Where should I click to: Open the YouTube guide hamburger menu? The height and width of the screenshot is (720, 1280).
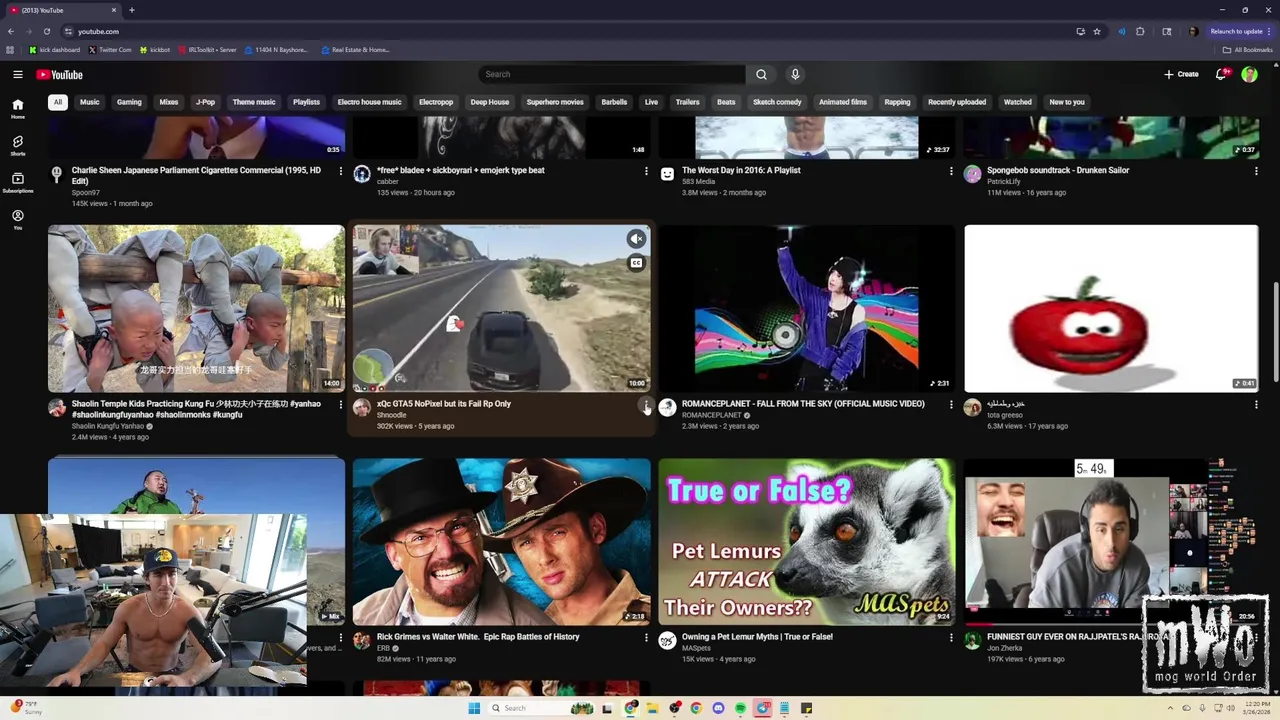coord(18,74)
